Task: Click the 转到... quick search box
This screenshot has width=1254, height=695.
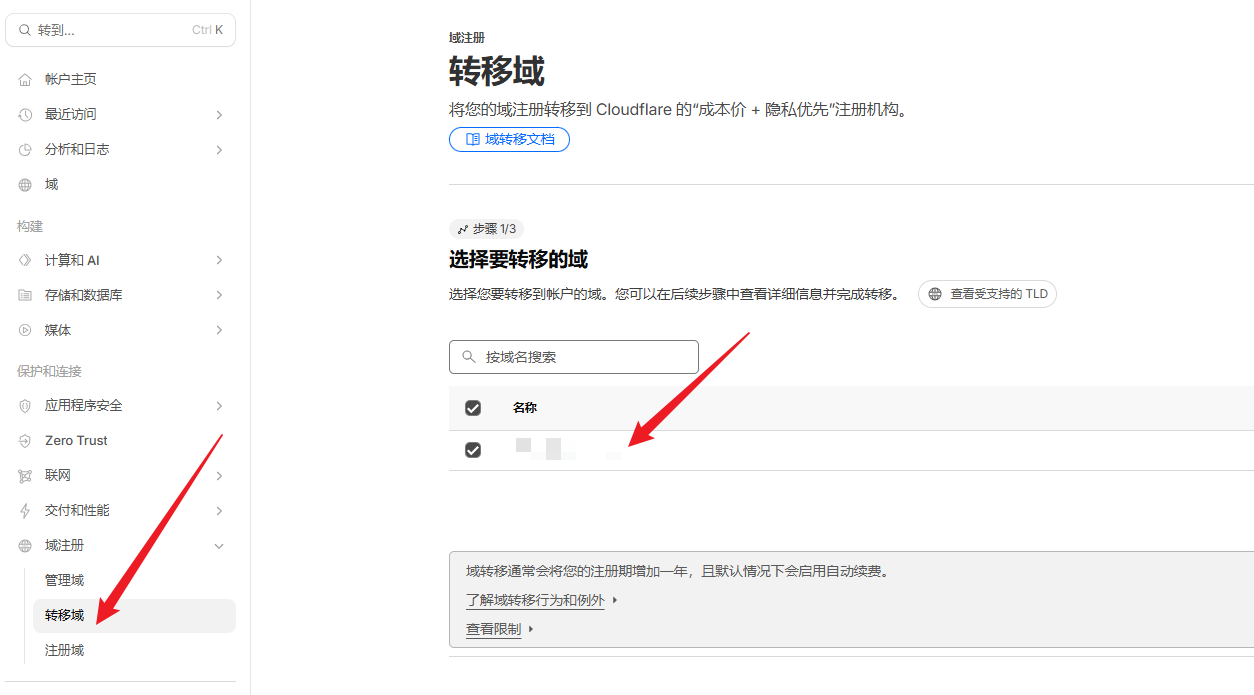Action: pos(120,30)
